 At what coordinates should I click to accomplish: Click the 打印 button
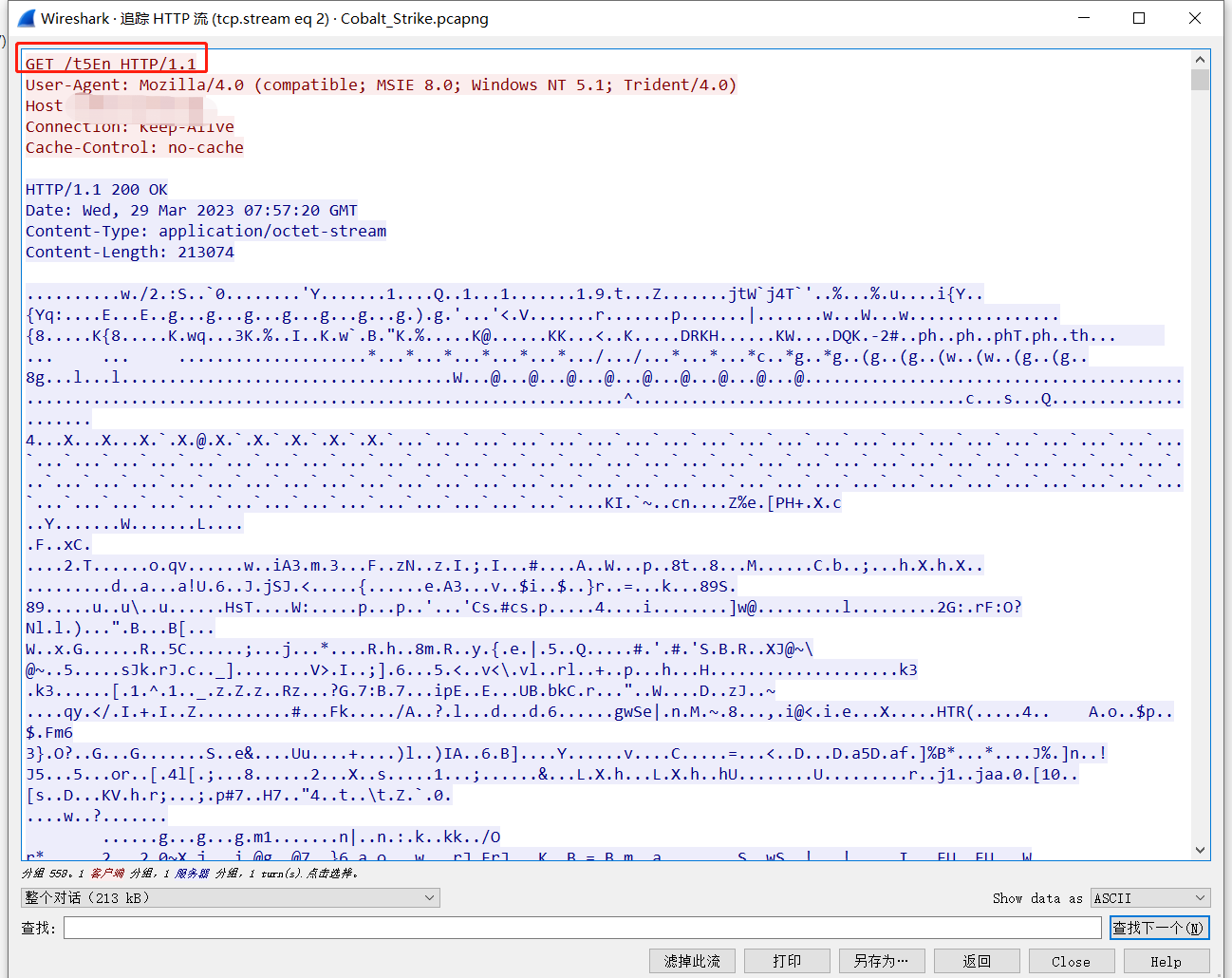[787, 961]
